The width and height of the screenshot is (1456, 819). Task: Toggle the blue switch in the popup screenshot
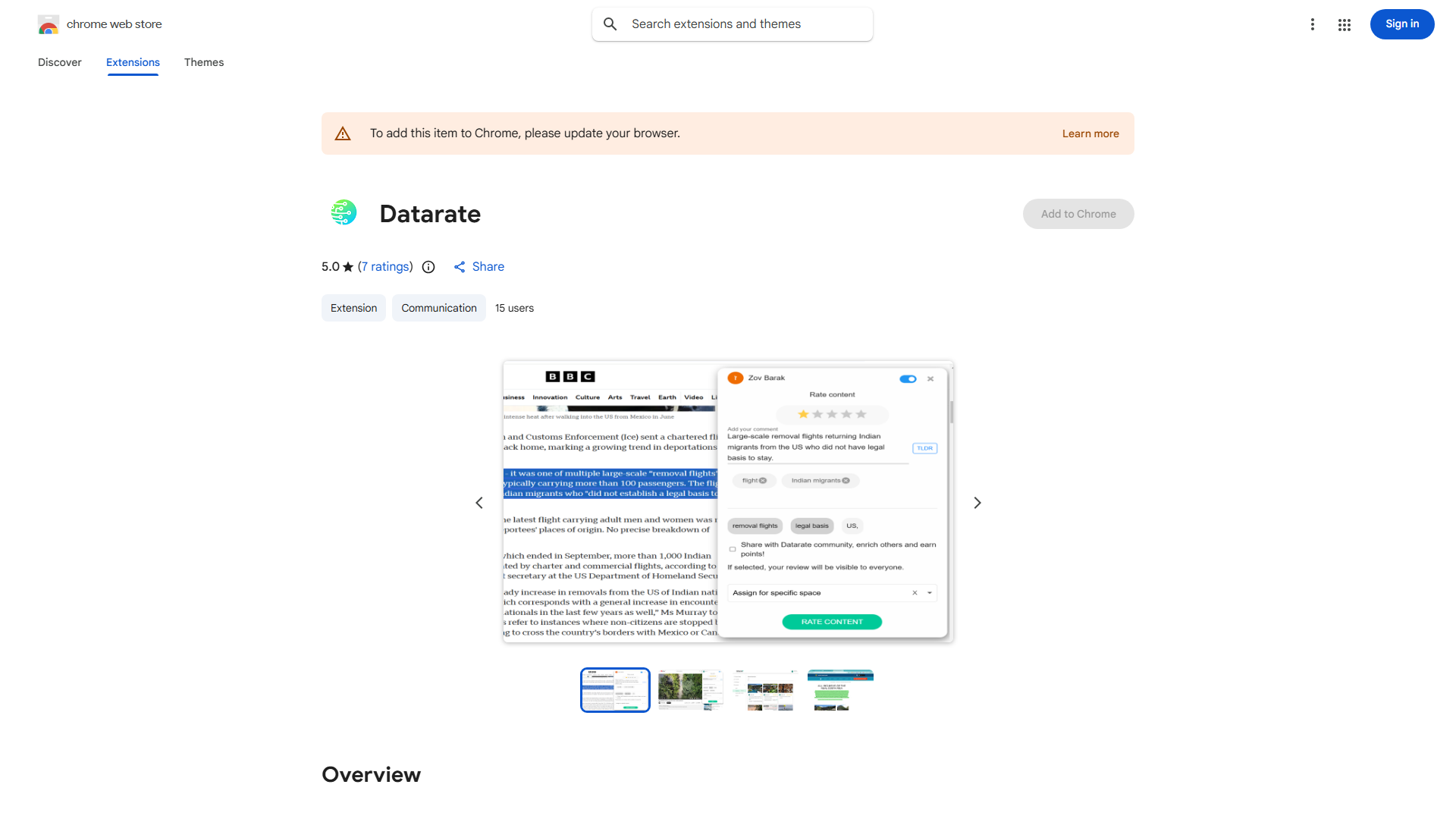click(x=908, y=378)
